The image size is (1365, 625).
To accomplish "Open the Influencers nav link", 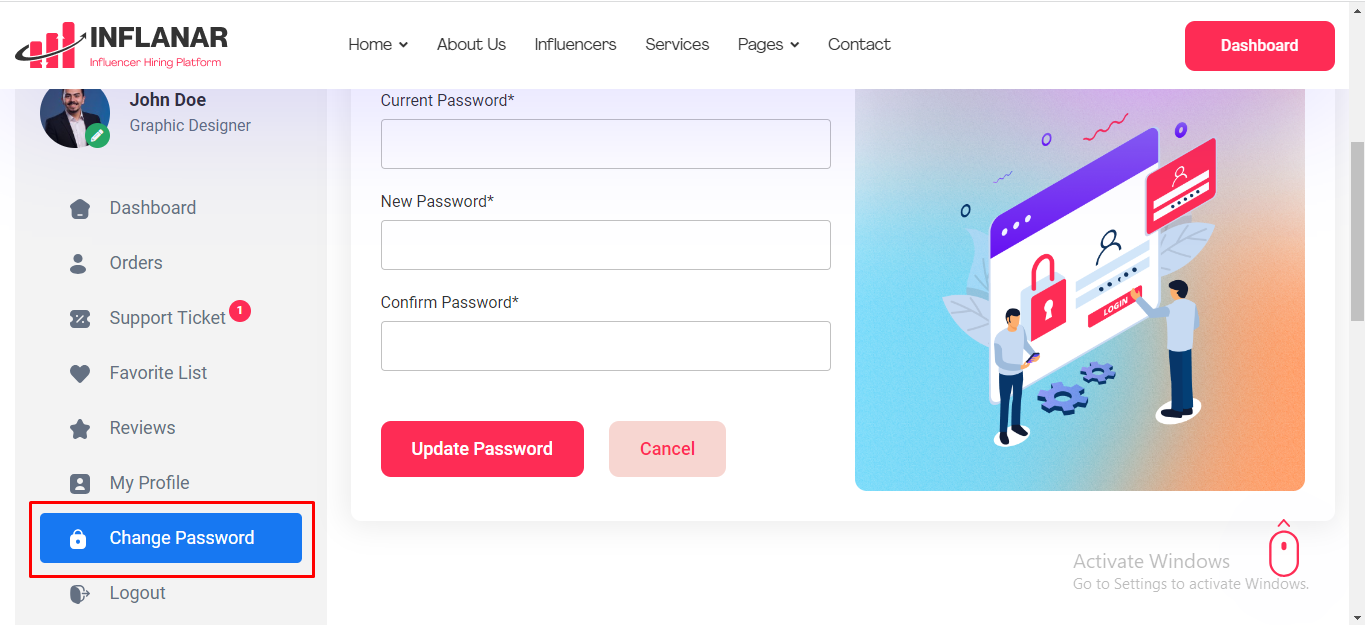I will pos(575,45).
